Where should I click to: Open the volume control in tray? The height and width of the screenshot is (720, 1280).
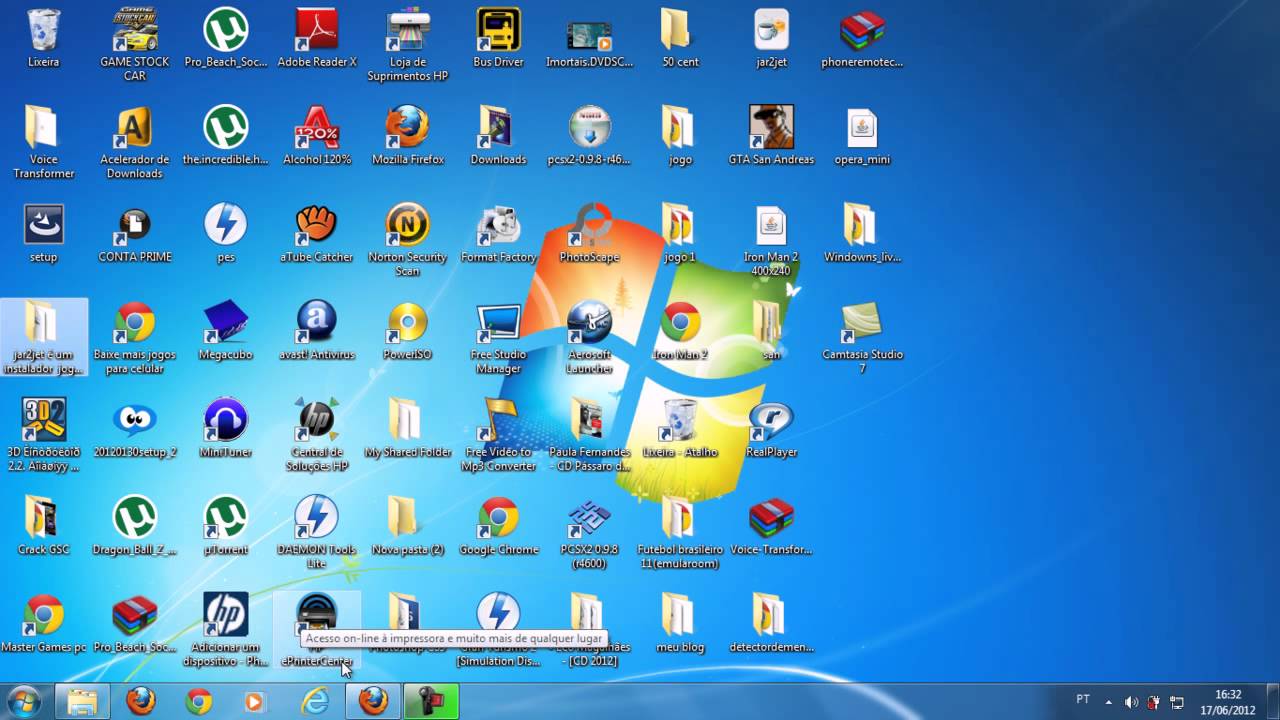[x=1131, y=702]
